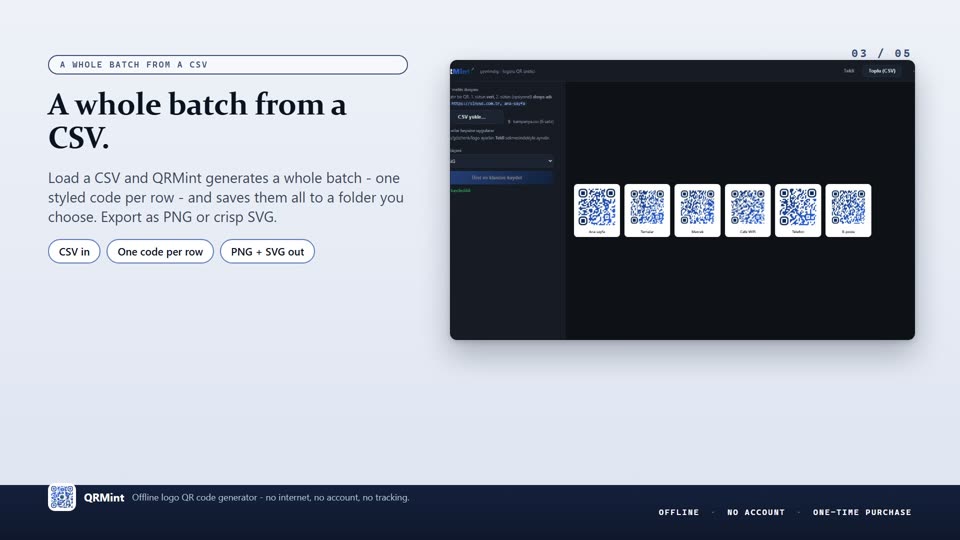Click the 03 / 05 slide counter
This screenshot has height=540, width=960.
tap(881, 53)
